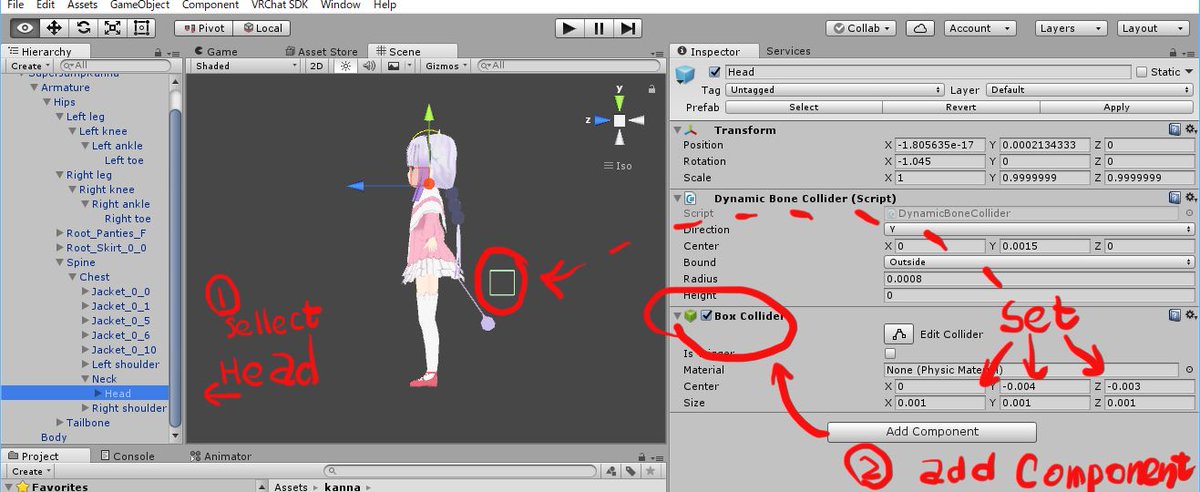Open Dynamic Bone Collider gear menu

1190,198
